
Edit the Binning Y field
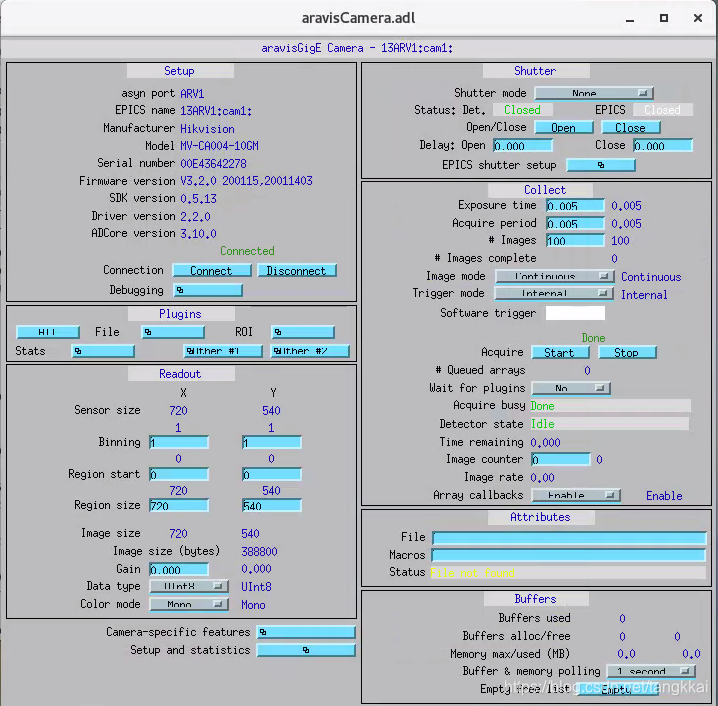(x=272, y=442)
